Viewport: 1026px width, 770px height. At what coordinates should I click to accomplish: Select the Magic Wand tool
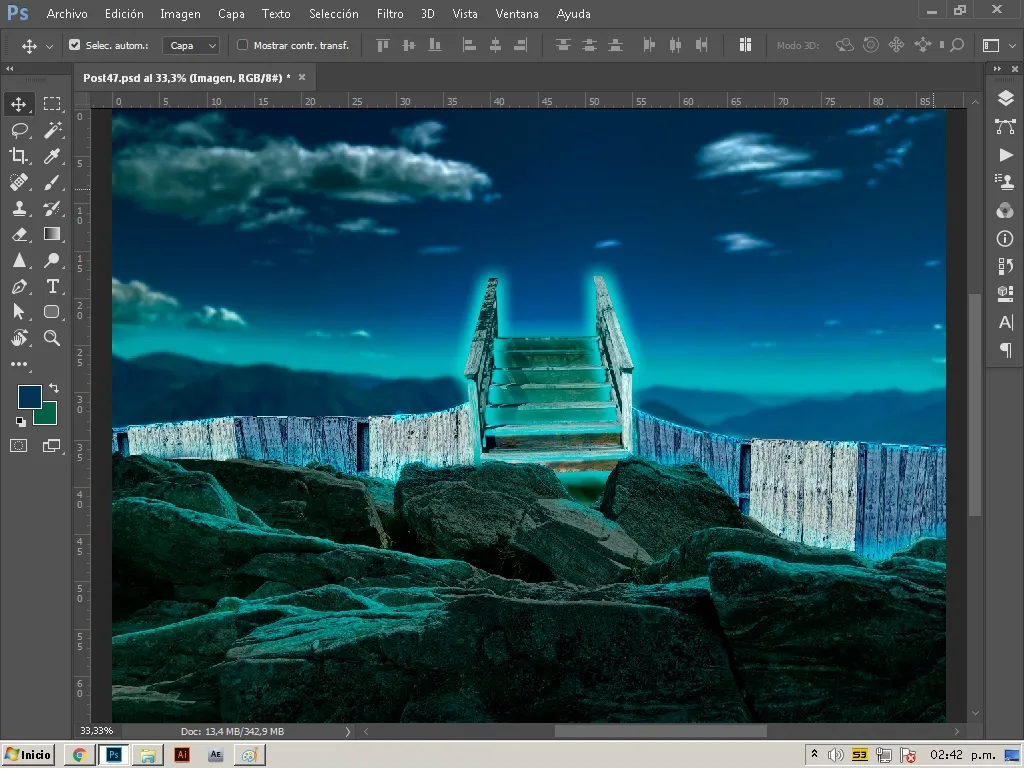point(52,130)
